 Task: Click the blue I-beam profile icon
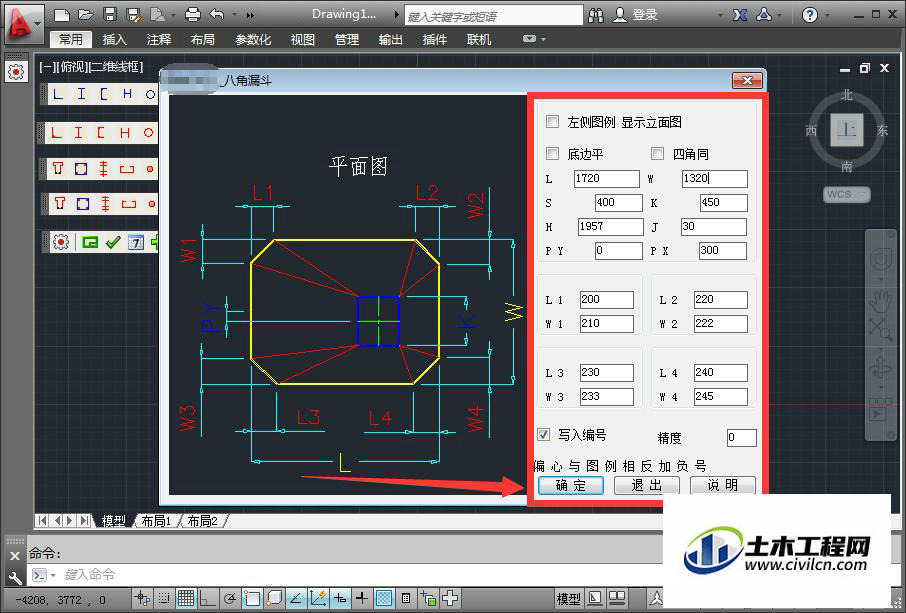click(x=81, y=94)
